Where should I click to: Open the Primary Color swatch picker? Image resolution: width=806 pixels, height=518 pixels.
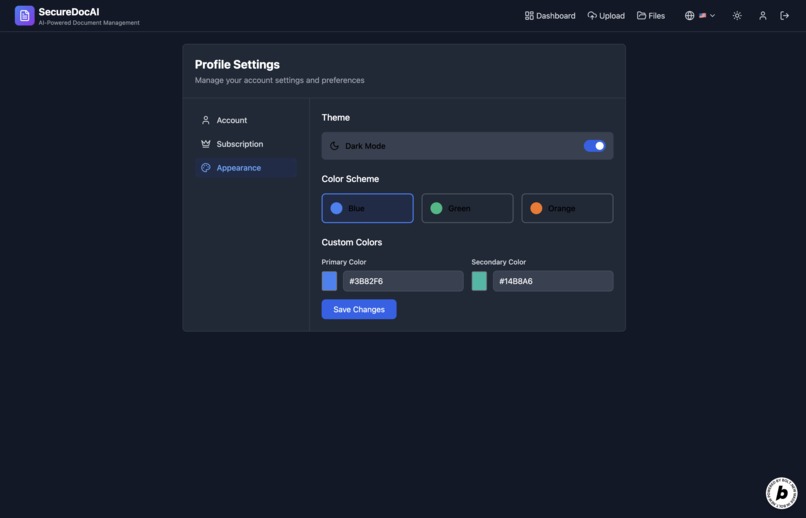(x=329, y=281)
